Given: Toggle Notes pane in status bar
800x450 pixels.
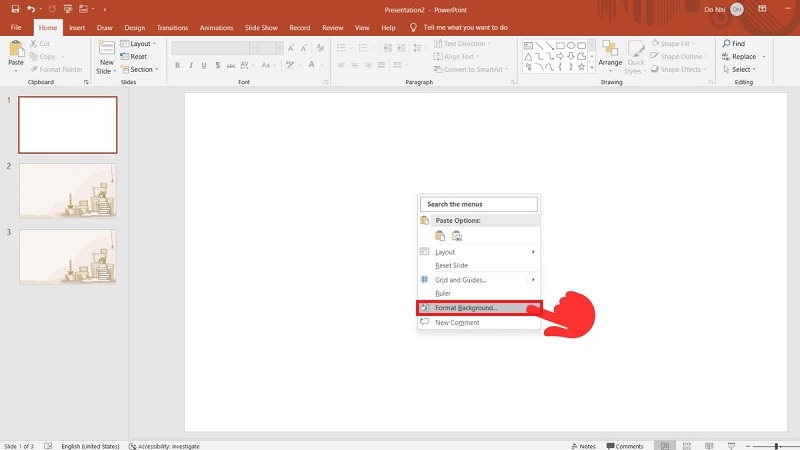Looking at the screenshot, I should 583,446.
